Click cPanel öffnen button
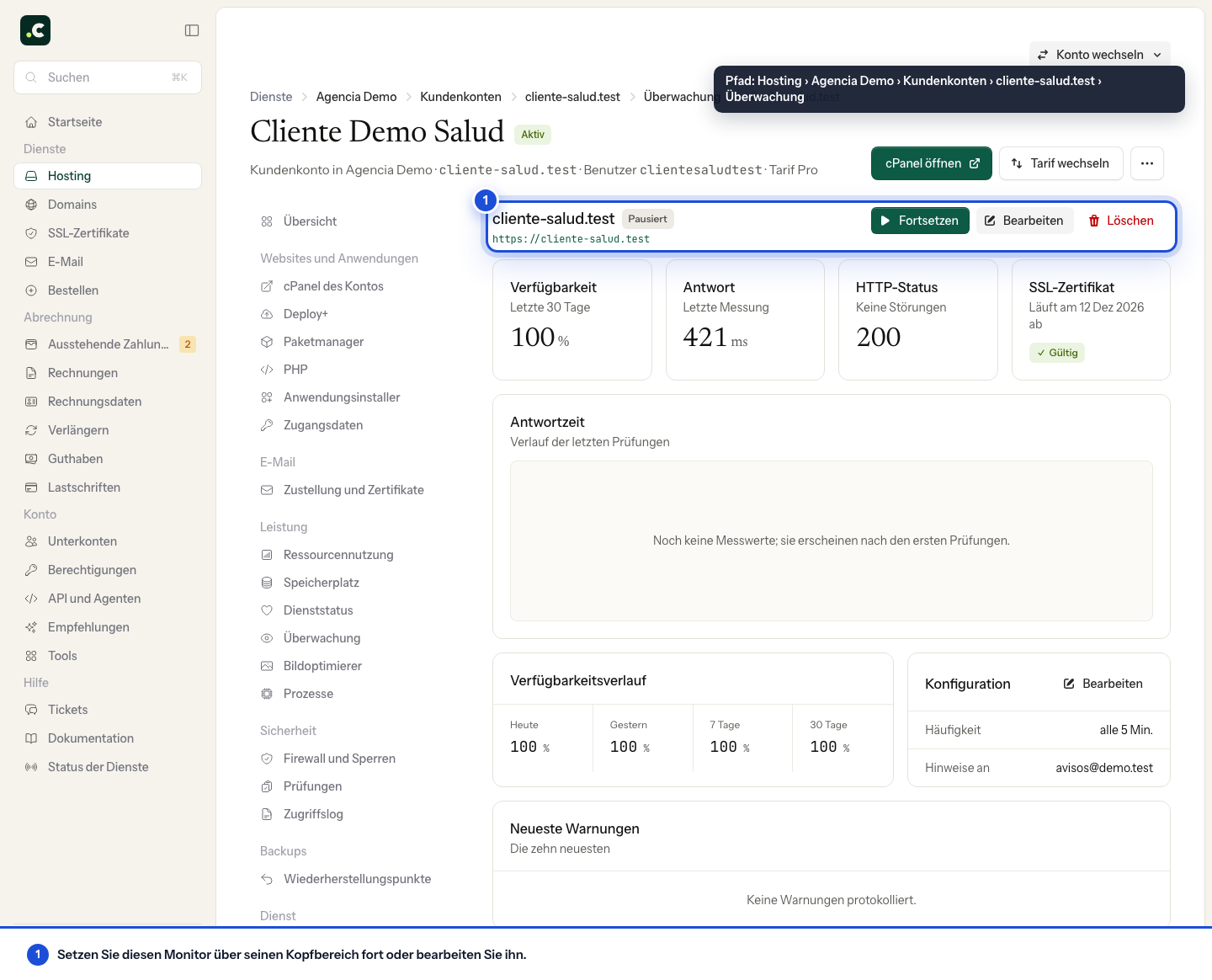 932,163
